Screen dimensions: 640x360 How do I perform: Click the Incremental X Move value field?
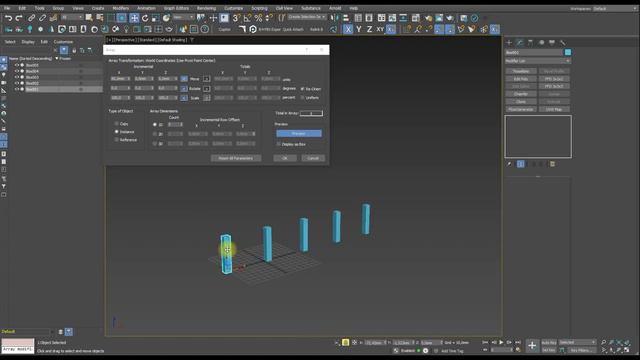tap(120, 79)
